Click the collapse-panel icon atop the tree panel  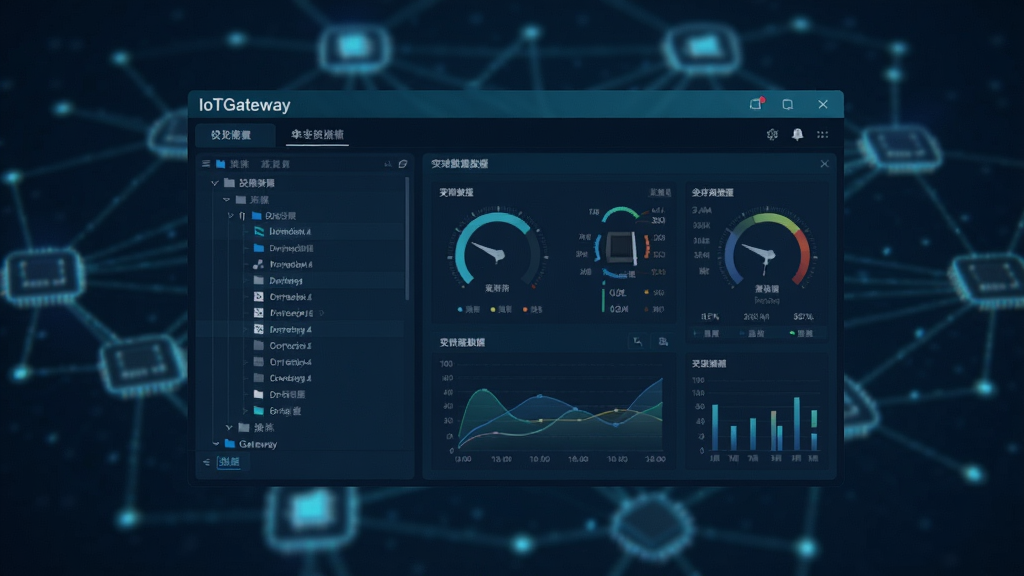coord(403,163)
